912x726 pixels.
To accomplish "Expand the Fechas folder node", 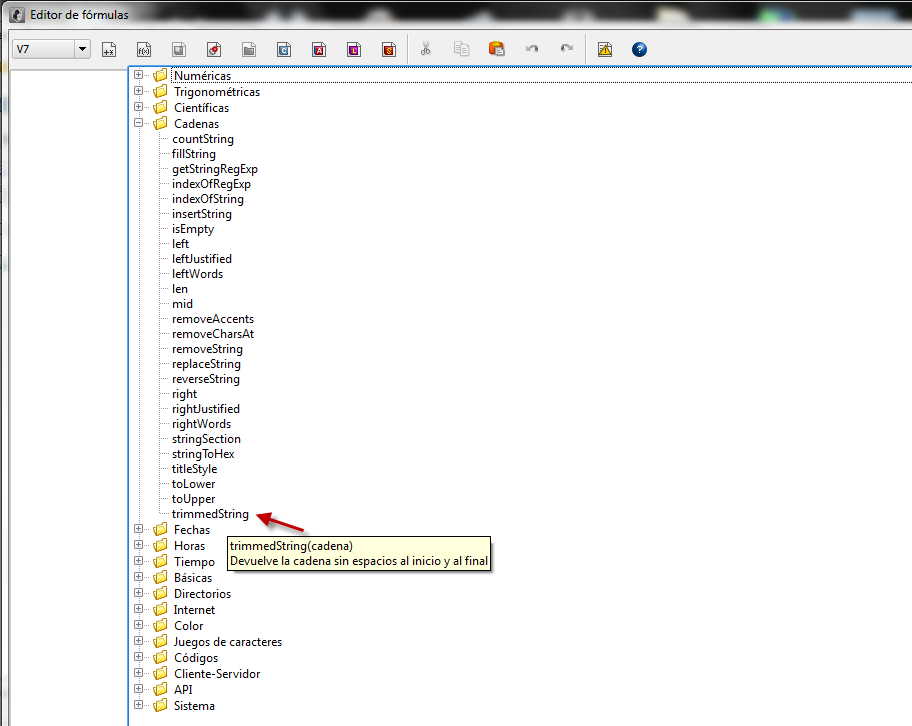I will coord(138,529).
